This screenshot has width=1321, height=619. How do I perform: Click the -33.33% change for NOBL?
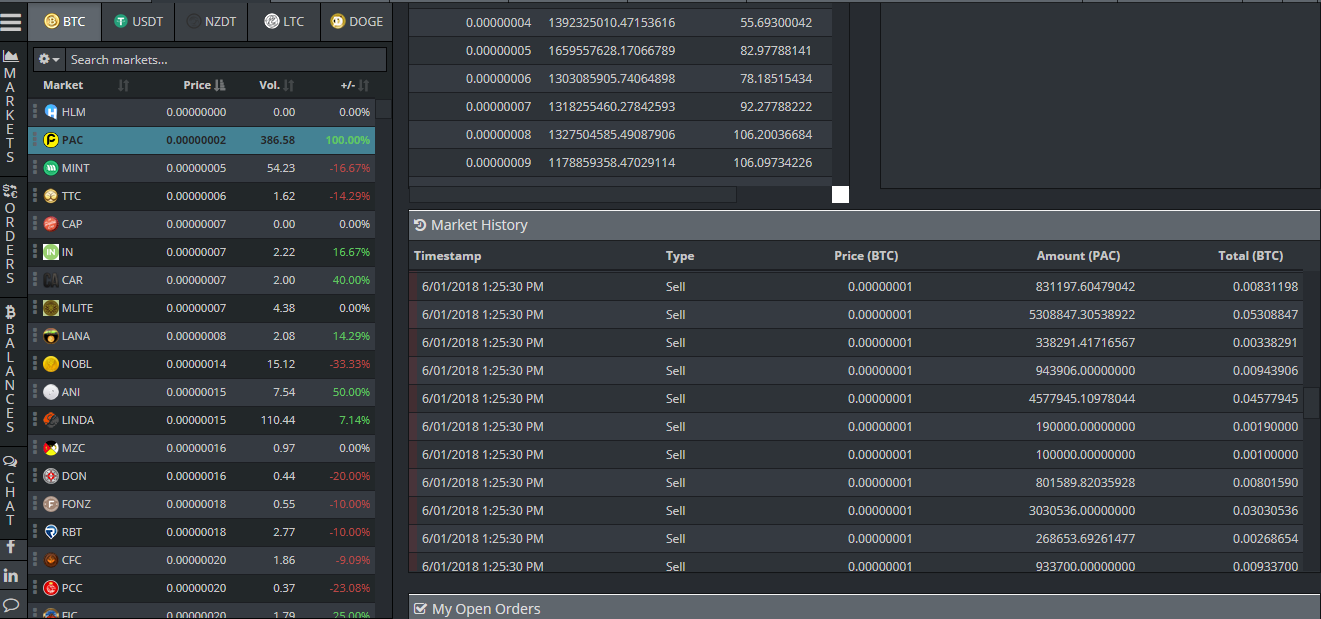coord(350,364)
